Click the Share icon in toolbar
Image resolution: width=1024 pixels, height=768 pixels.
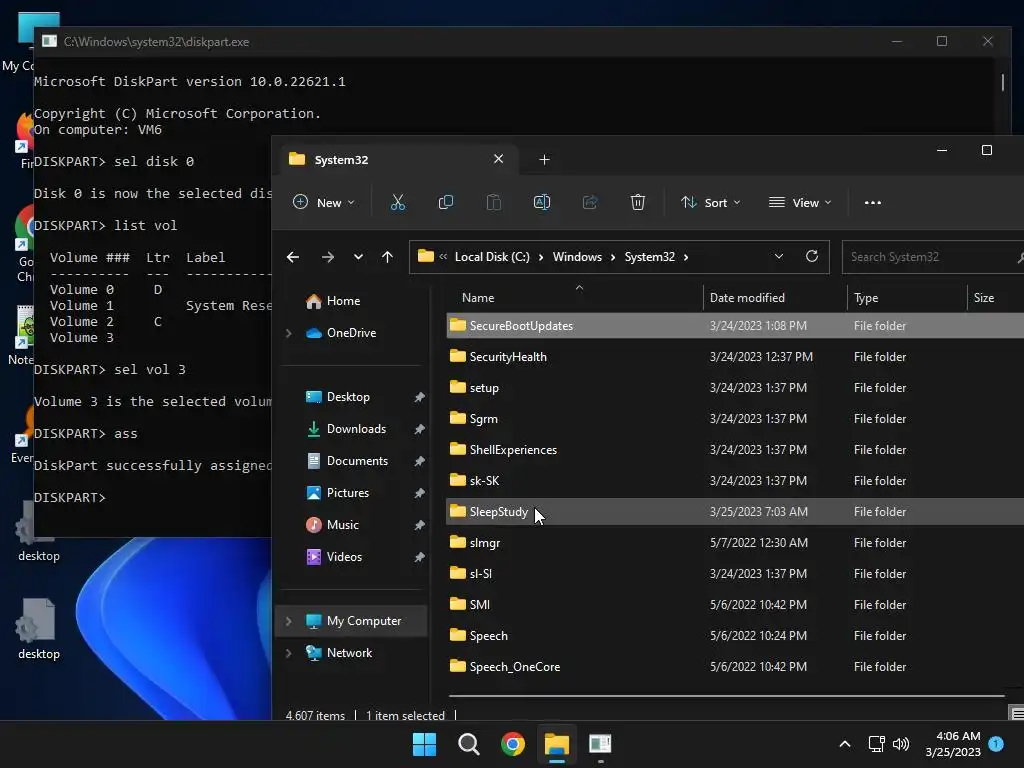click(590, 202)
